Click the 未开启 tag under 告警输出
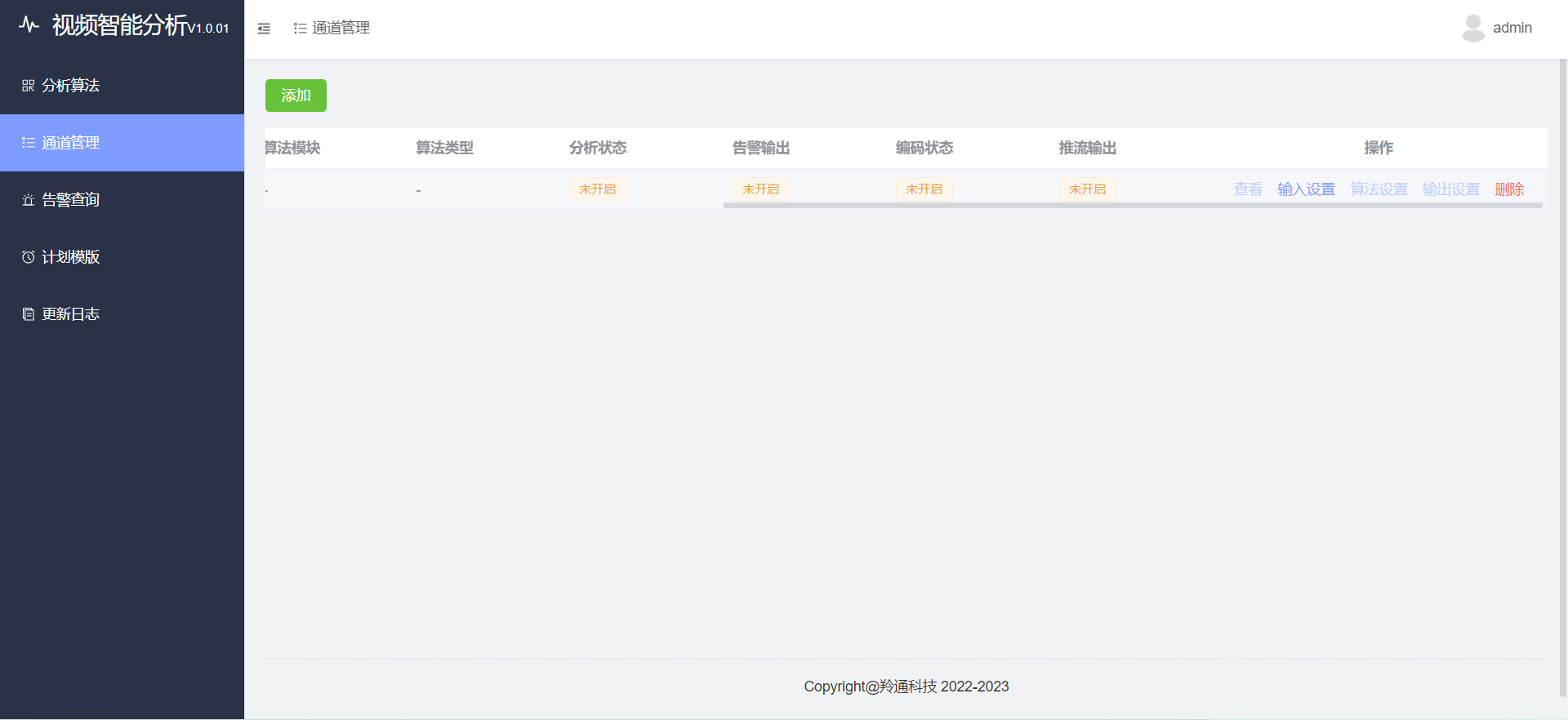The image size is (1568, 720). click(761, 189)
